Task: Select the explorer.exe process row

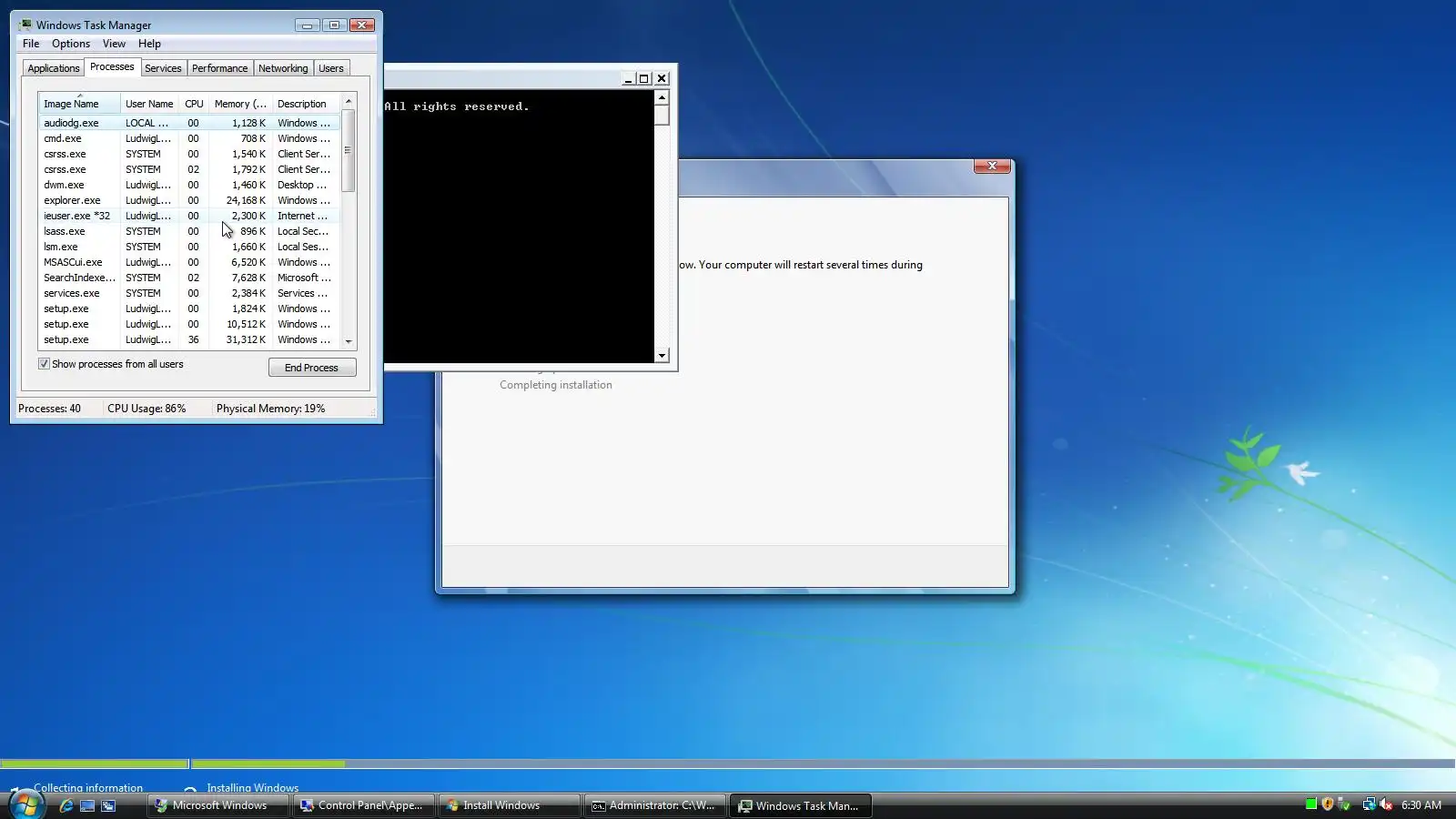Action: (189, 200)
